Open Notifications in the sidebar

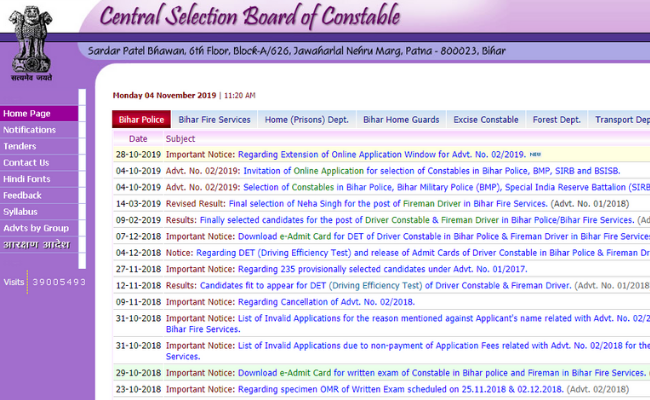coord(30,130)
